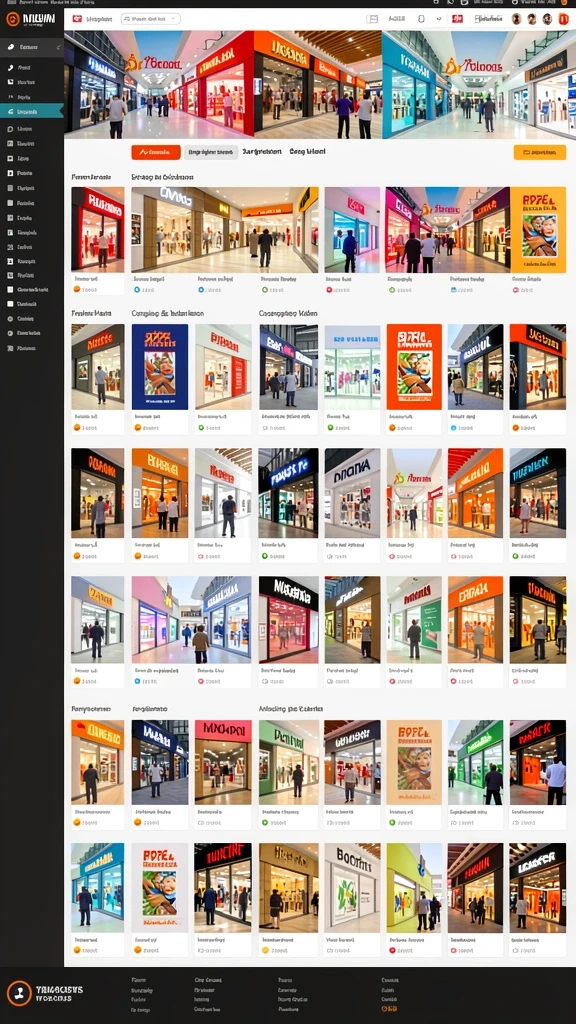Open the store thumbnail with the pink sign band
This screenshot has height=1024, width=576.
(x=223, y=762)
